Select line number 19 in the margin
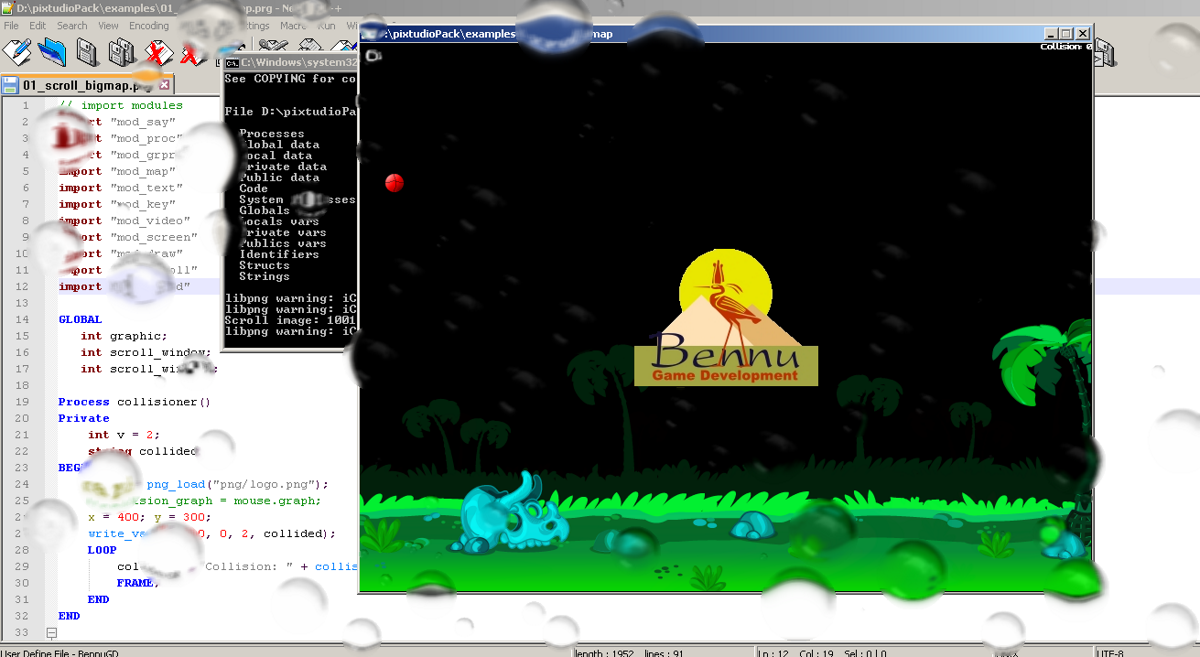Viewport: 1200px width, 657px height. pos(23,402)
